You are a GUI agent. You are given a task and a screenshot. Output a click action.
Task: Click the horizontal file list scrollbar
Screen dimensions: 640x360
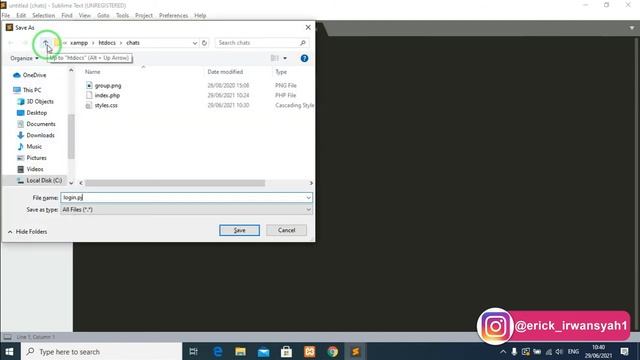[x=175, y=183]
